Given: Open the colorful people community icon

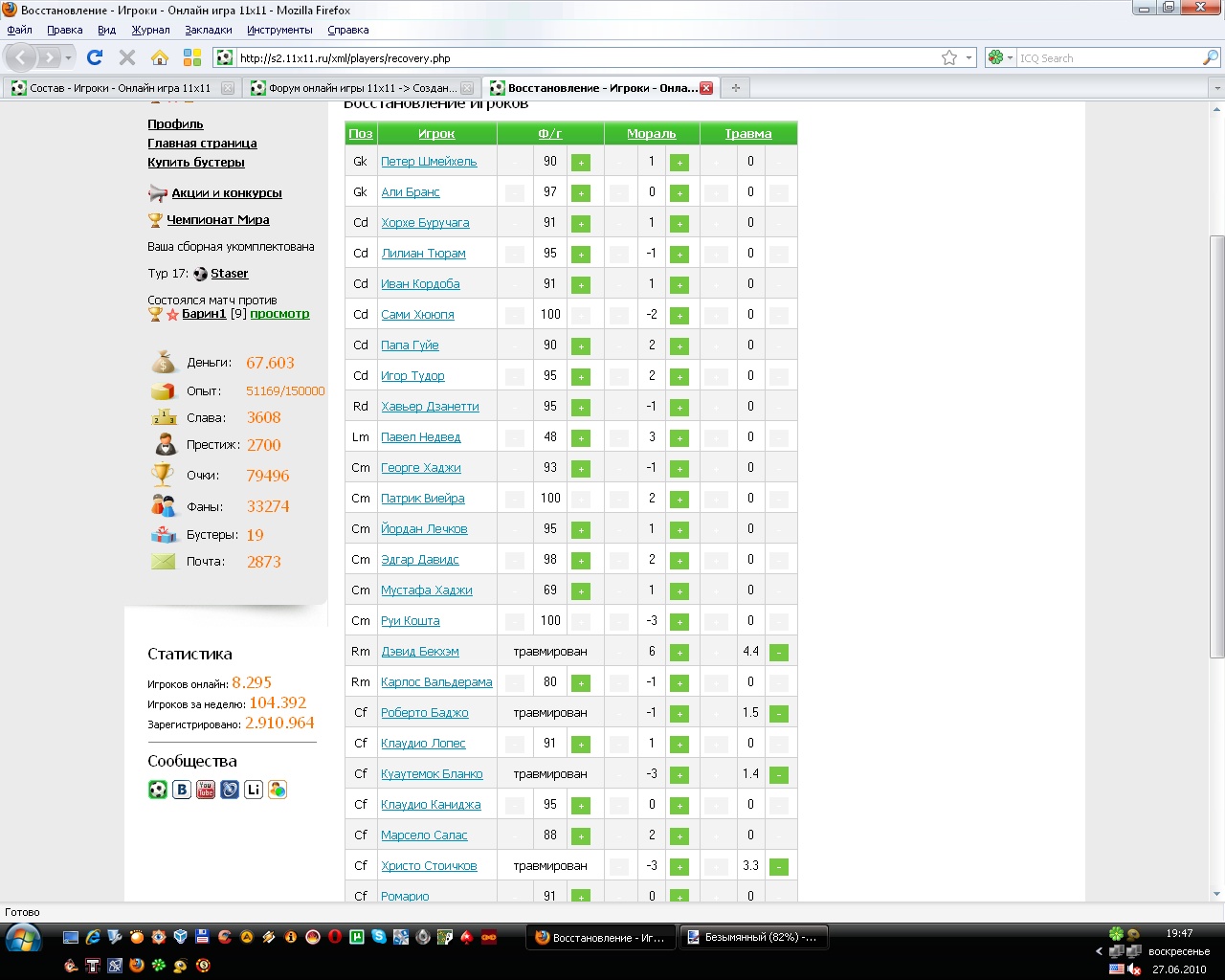Looking at the screenshot, I should click(x=278, y=790).
